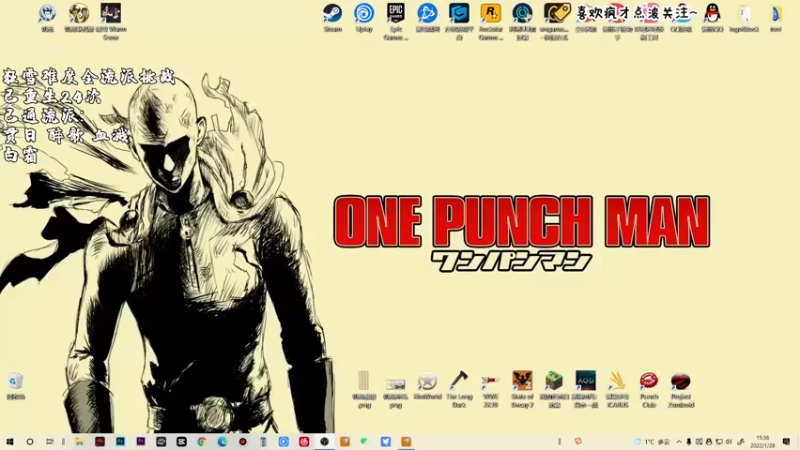
Task: Expand the system tray hidden icons arrow
Action: 679,442
